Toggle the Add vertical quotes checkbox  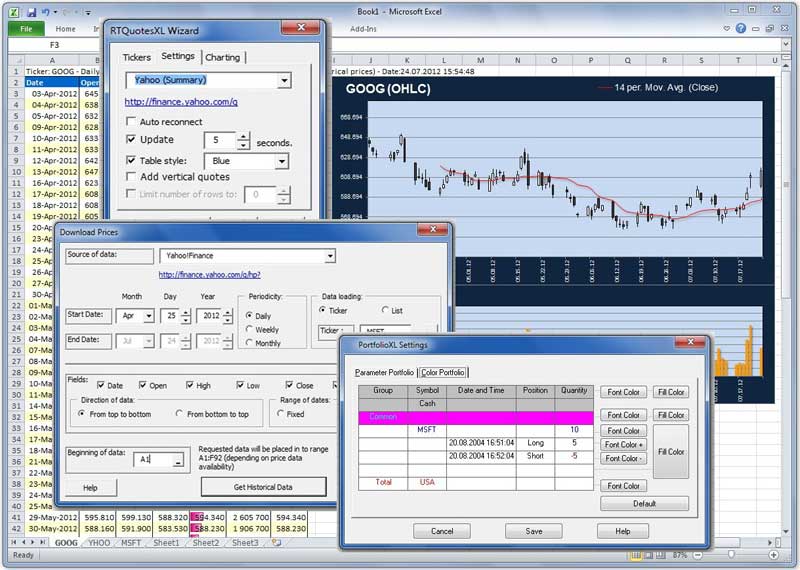[131, 177]
